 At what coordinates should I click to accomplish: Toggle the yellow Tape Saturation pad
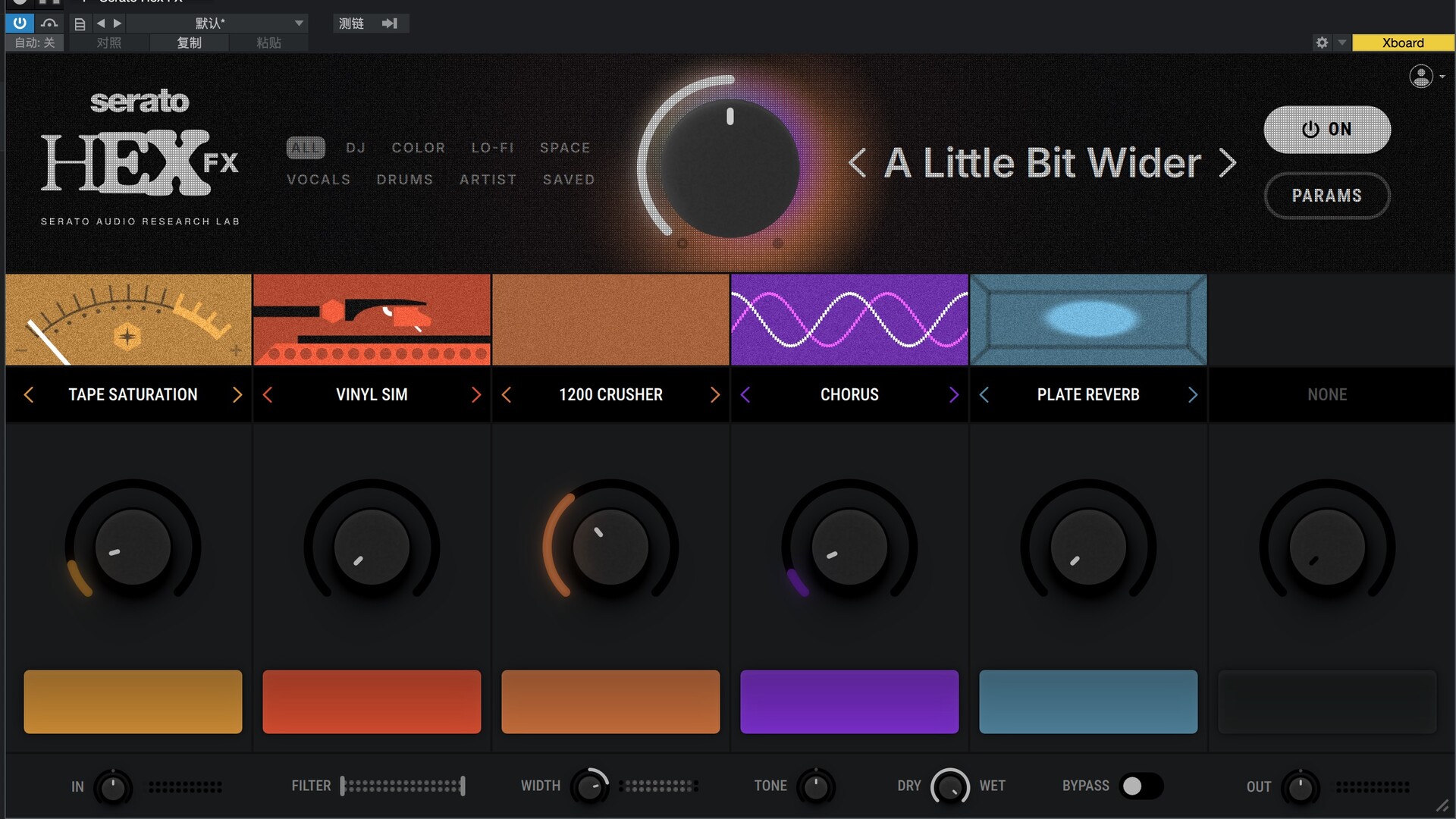(x=133, y=701)
